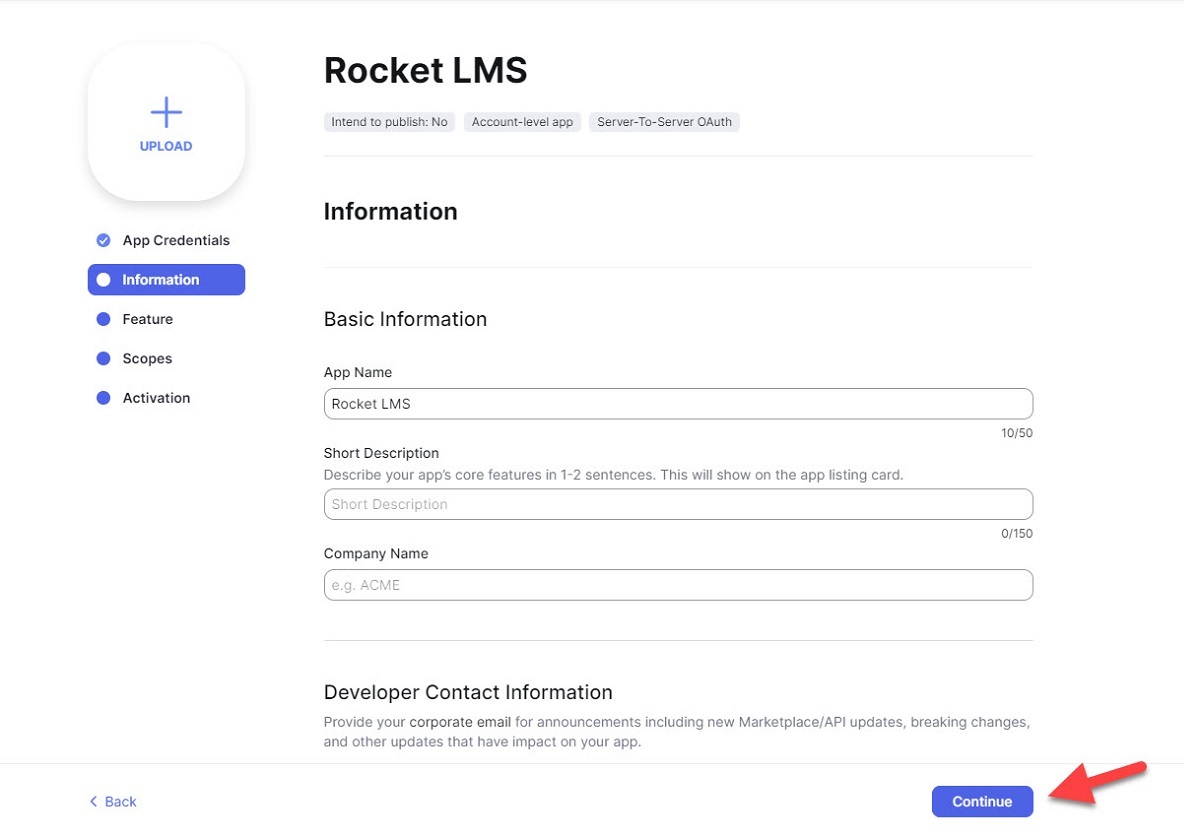
Task: Click the Feature step dot icon
Action: (x=103, y=319)
